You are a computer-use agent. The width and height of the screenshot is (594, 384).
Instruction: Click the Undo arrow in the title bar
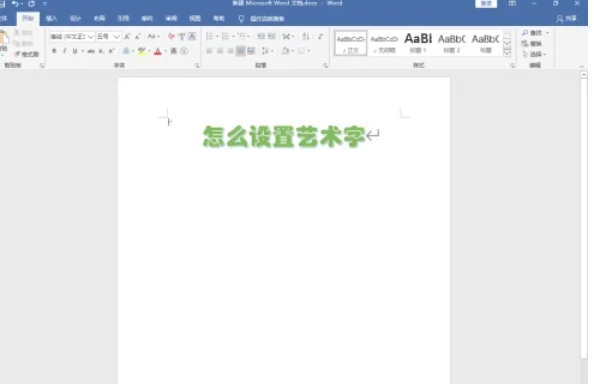pos(15,4)
